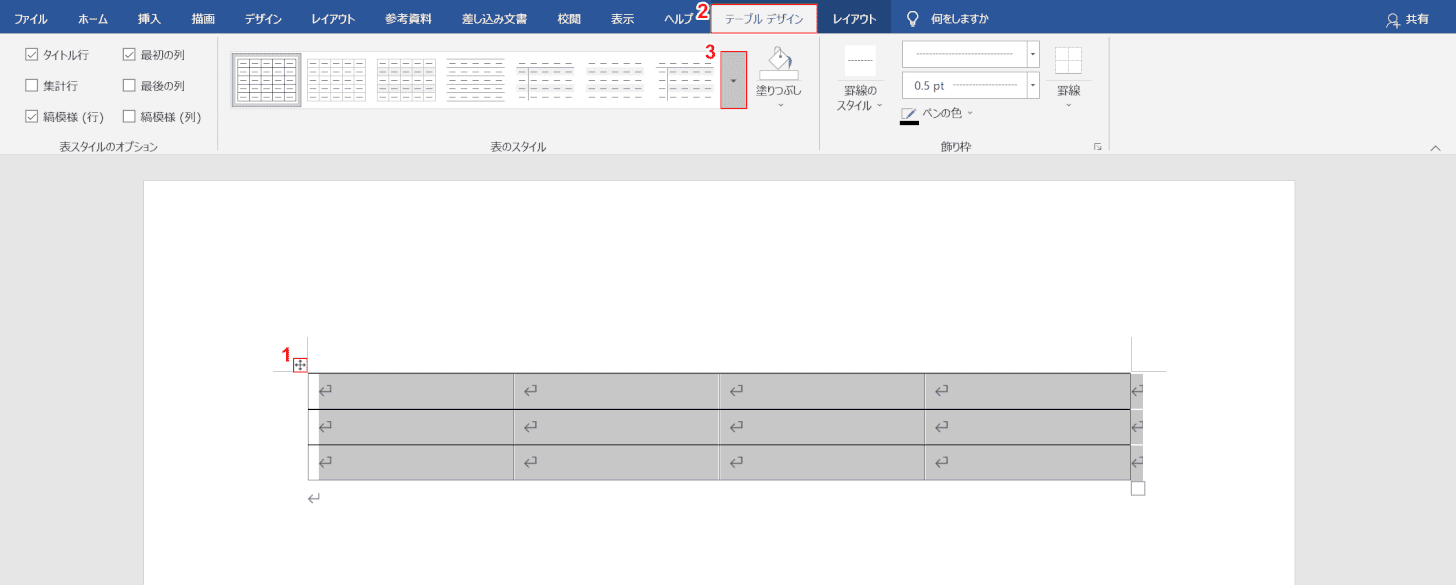Click the table move handle icon
1456x585 pixels.
(x=300, y=365)
